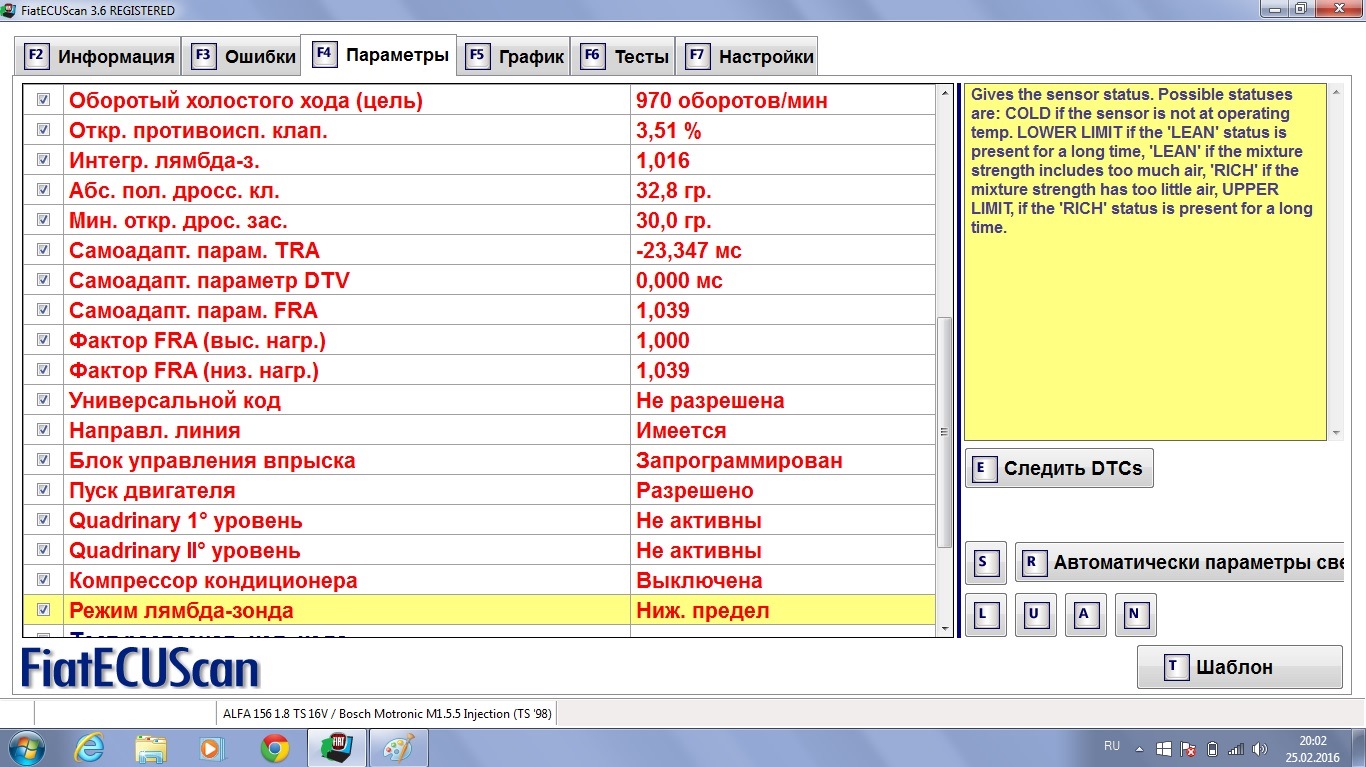This screenshot has height=767, width=1366.
Task: Go to the Тесты tab
Action: click(625, 56)
